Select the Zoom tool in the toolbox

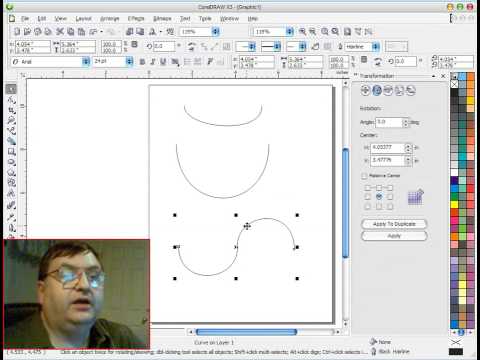[x=11, y=121]
